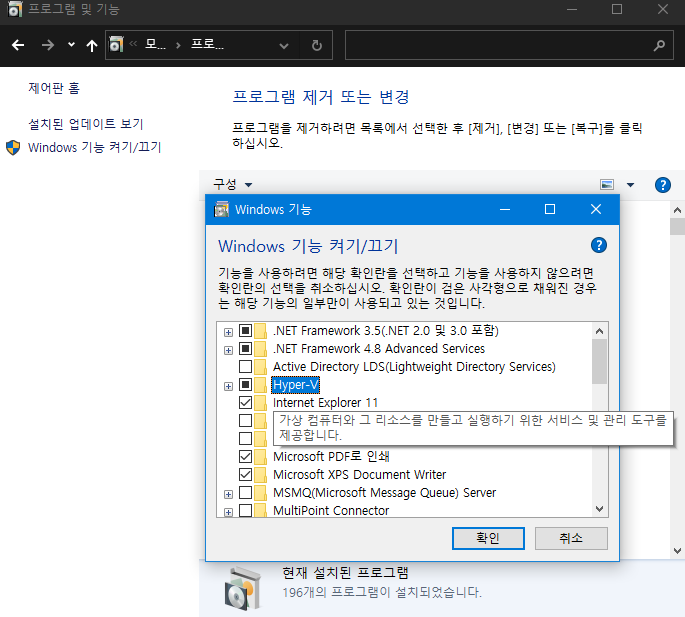685x617 pixels.
Task: Minimize the Windows 기능 dialog
Action: 505,209
